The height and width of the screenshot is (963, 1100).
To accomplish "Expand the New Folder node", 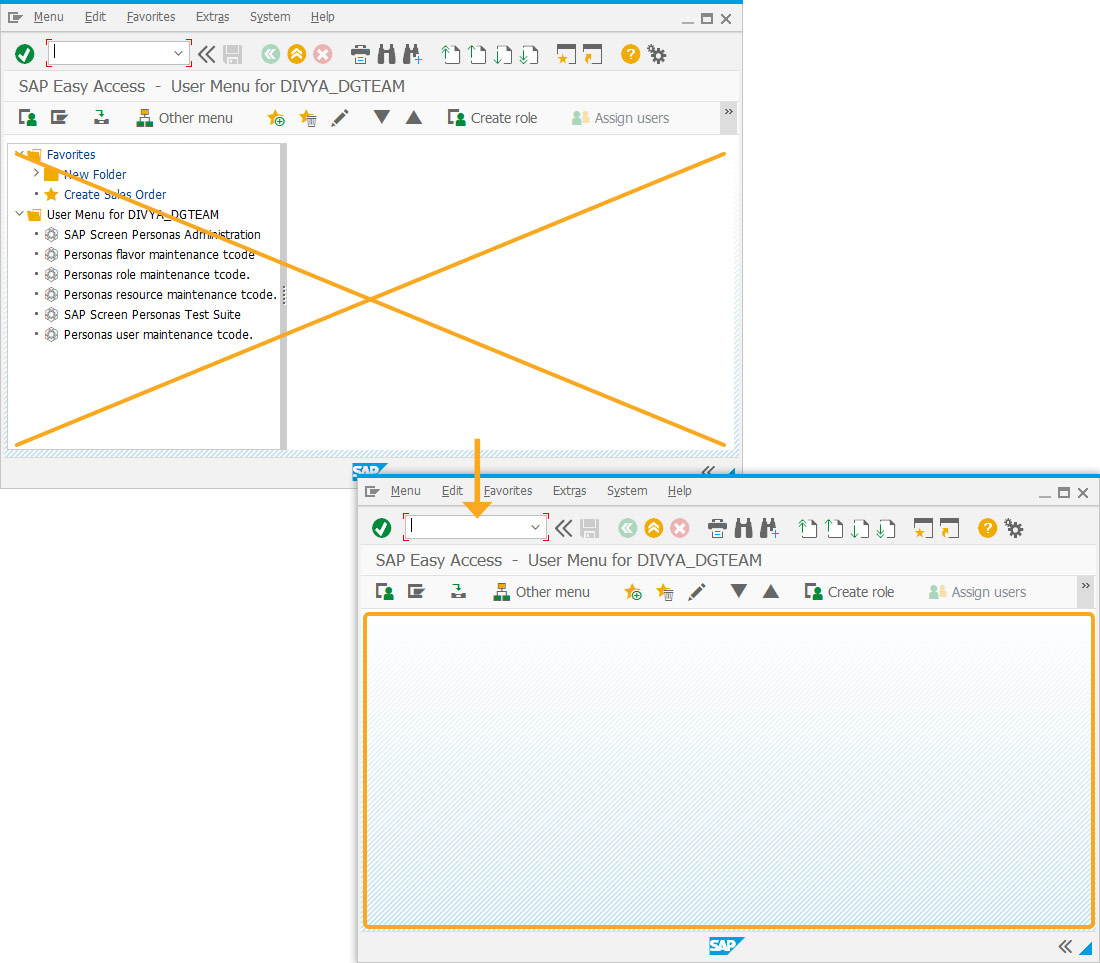I will pos(36,173).
